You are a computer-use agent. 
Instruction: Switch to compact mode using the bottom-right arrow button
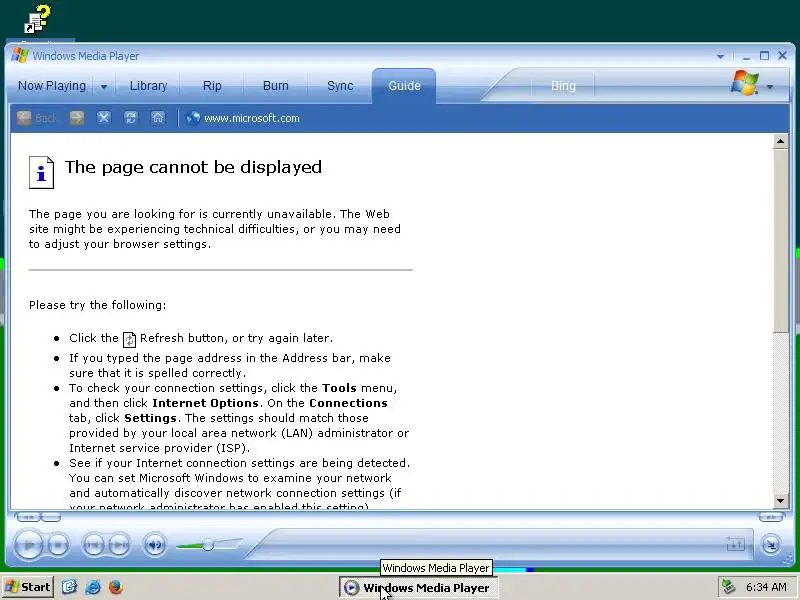(771, 545)
